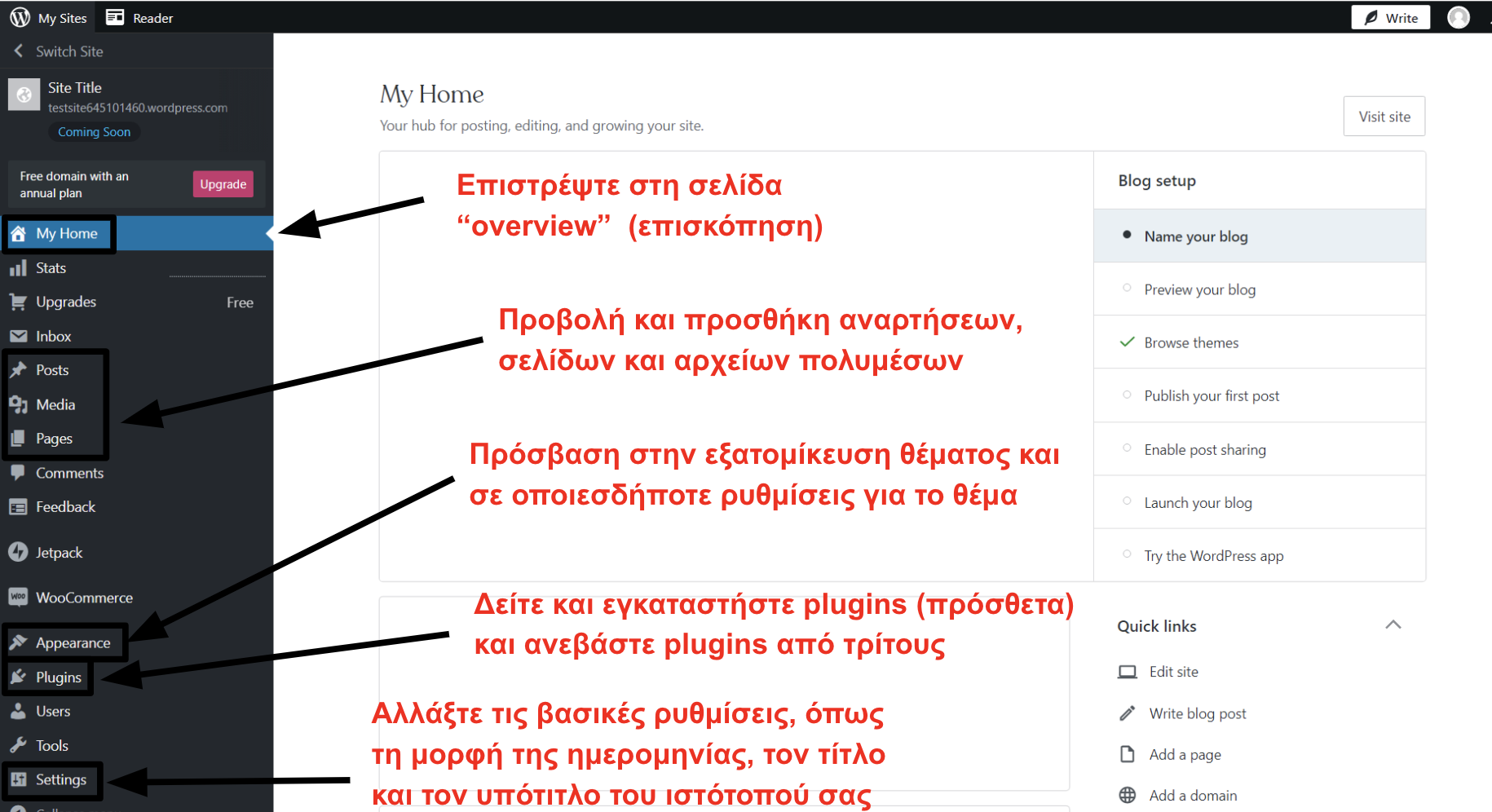The image size is (1492, 812).
Task: Click the Coming Soon badge
Action: [x=94, y=132]
